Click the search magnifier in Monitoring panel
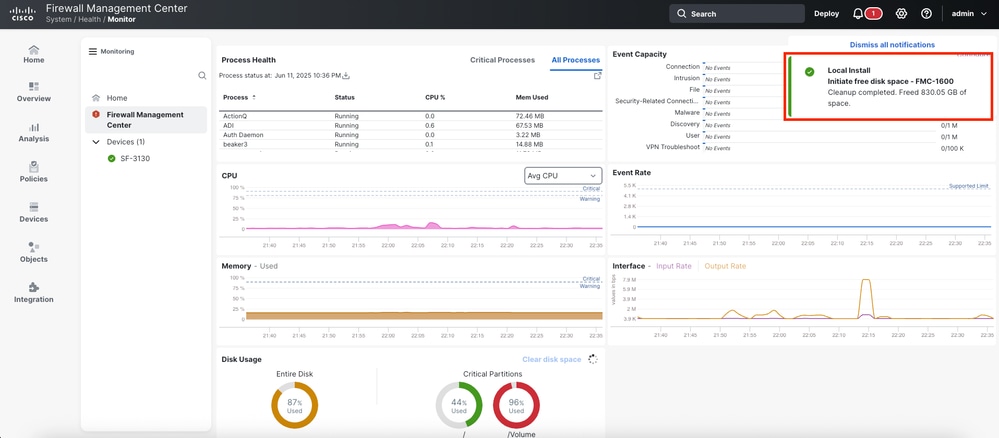This screenshot has height=438, width=999. [x=202, y=75]
